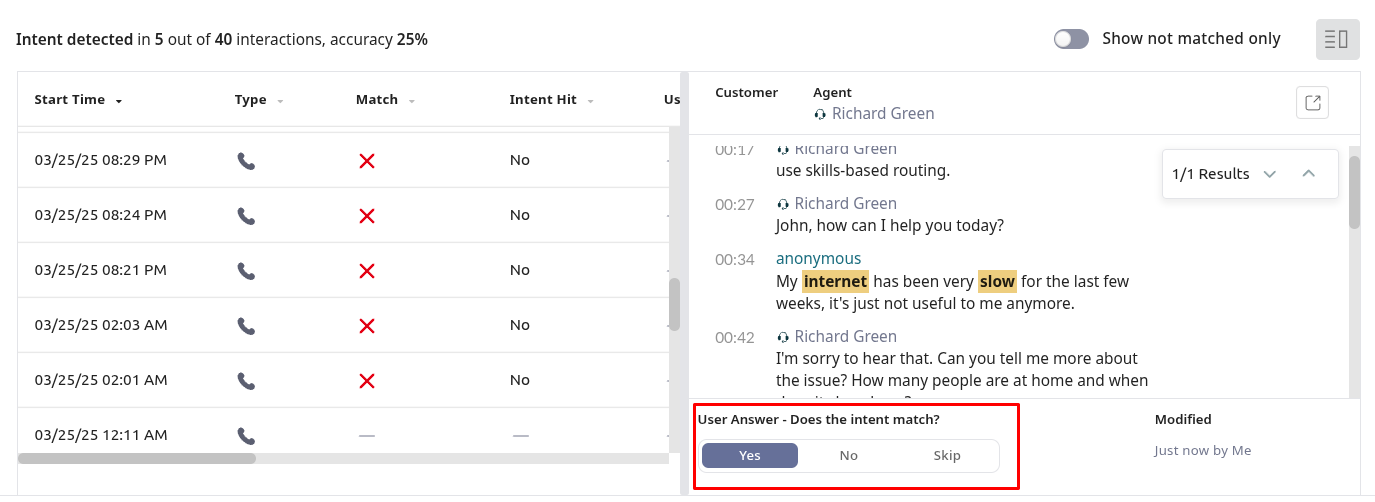The width and height of the screenshot is (1375, 502).
Task: Click phone icon for 02:03 AM interaction
Action: [x=246, y=325]
